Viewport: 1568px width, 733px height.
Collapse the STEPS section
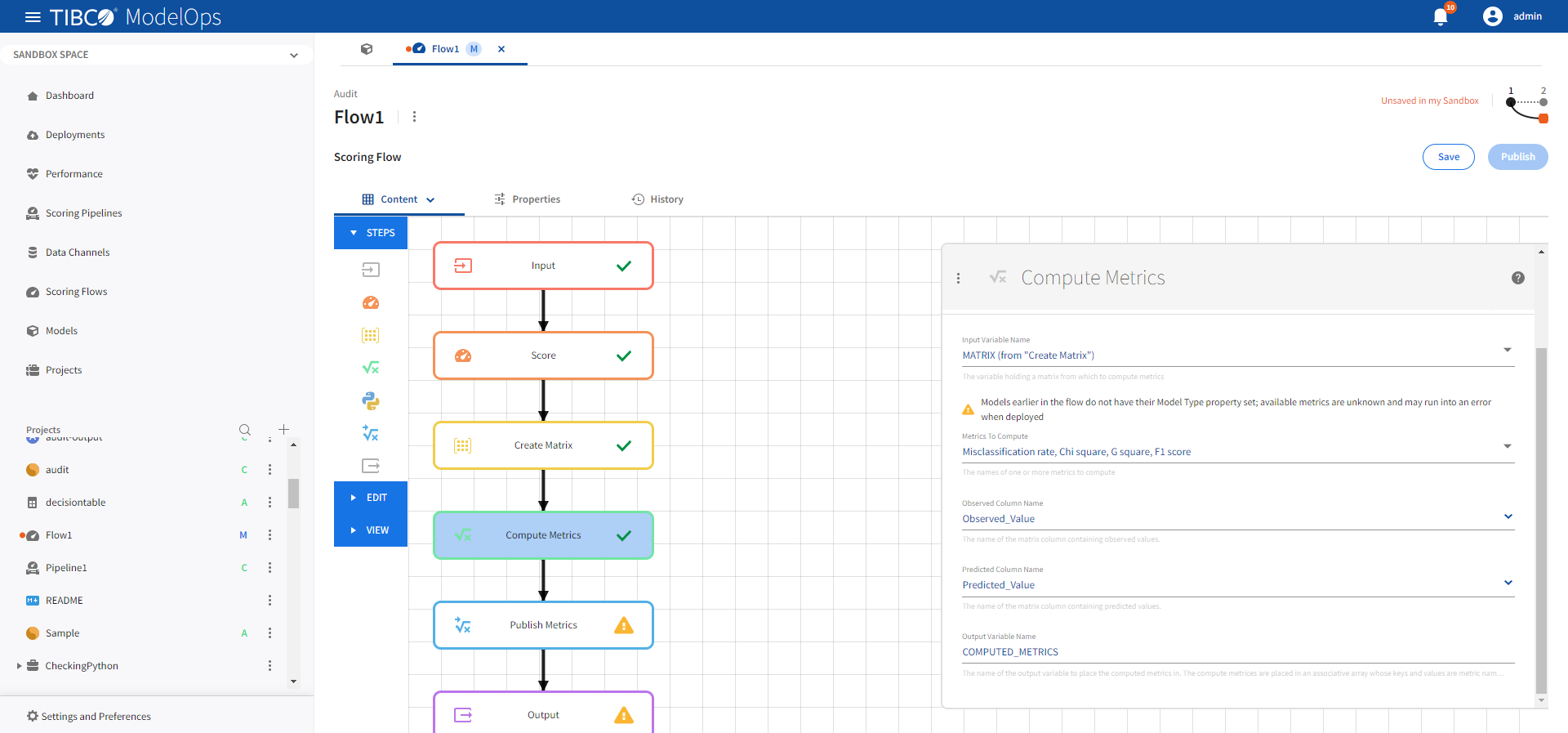(371, 233)
